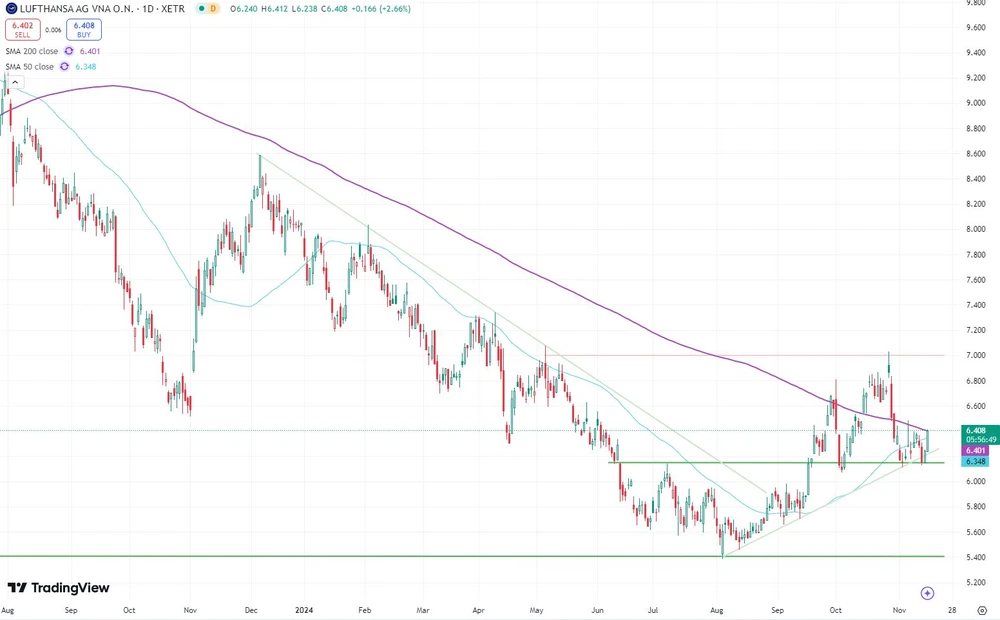The width and height of the screenshot is (1000, 620).
Task: Click the SELL 6.402 button
Action: click(23, 29)
